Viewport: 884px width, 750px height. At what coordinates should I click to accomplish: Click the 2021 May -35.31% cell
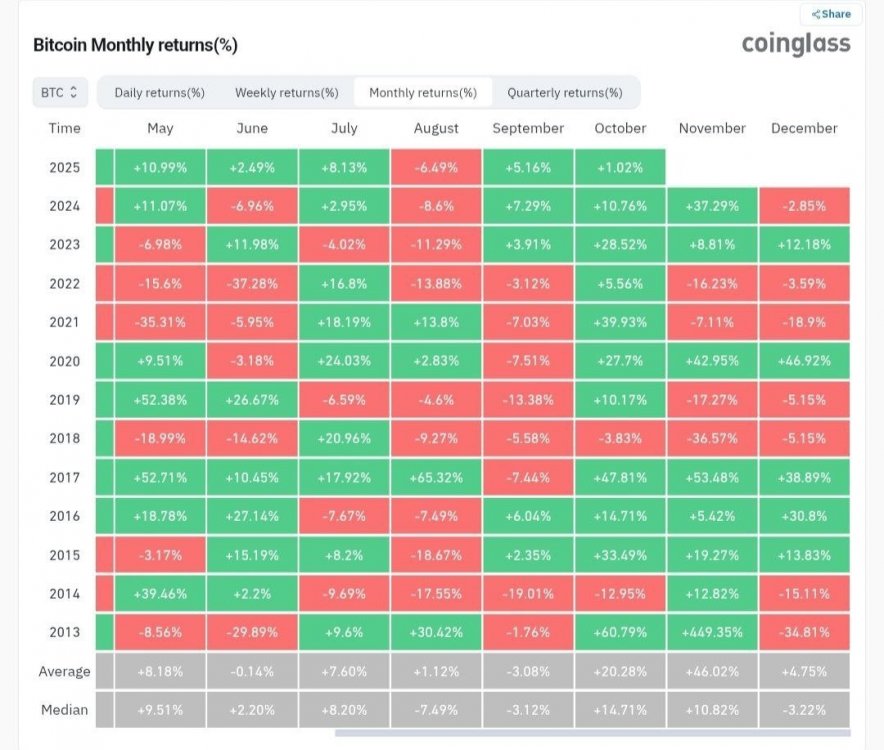click(160, 322)
